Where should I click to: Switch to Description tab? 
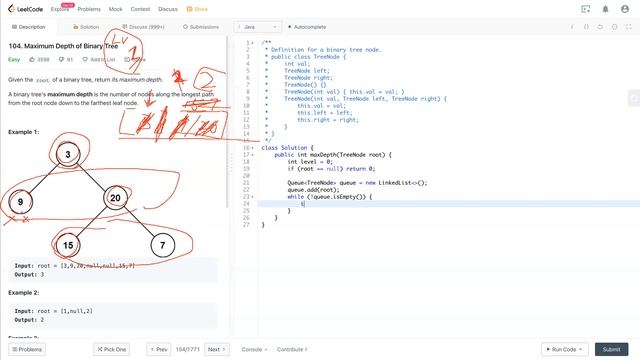coord(29,27)
